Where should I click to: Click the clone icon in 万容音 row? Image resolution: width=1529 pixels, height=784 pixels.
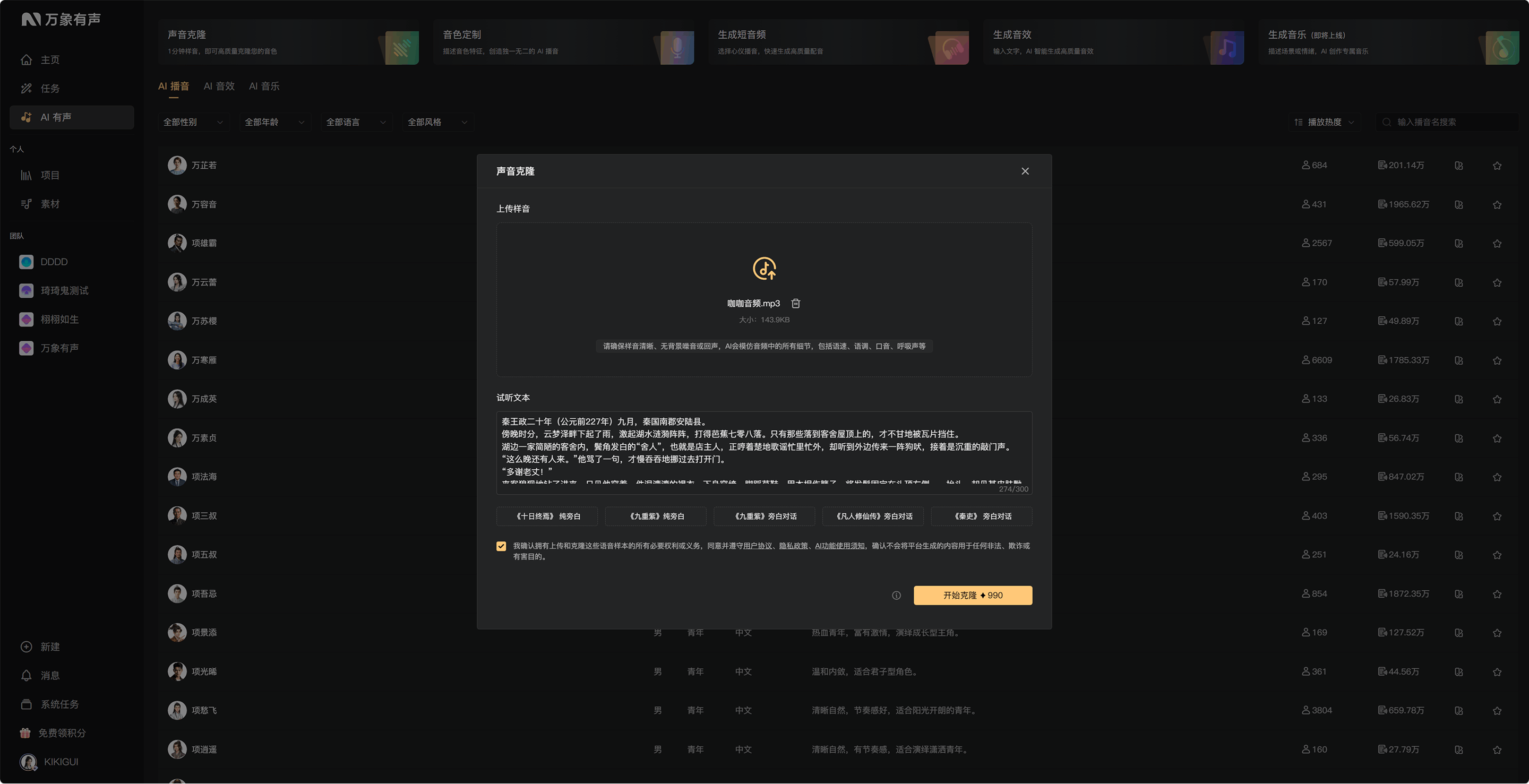(x=1458, y=205)
